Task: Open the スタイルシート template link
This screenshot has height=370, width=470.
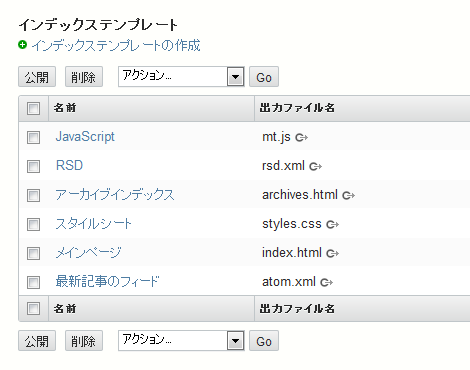Action: coord(93,224)
